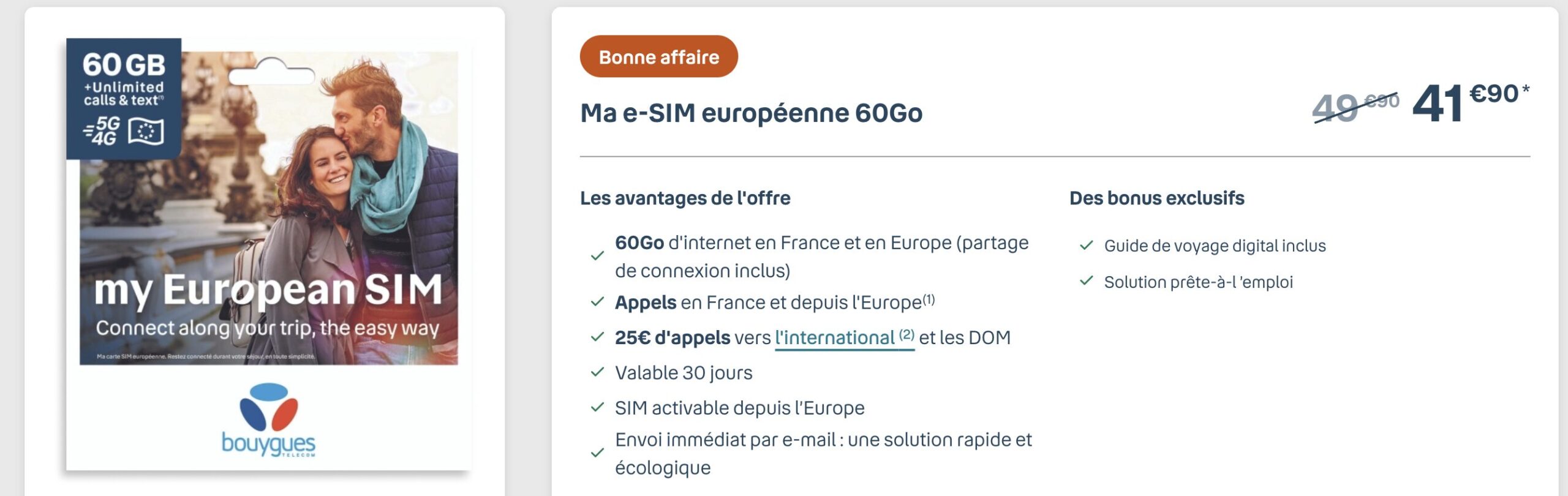Image resolution: width=1568 pixels, height=496 pixels.
Task: Click the 60 GB label on SIM card
Action: pyautogui.click(x=124, y=64)
